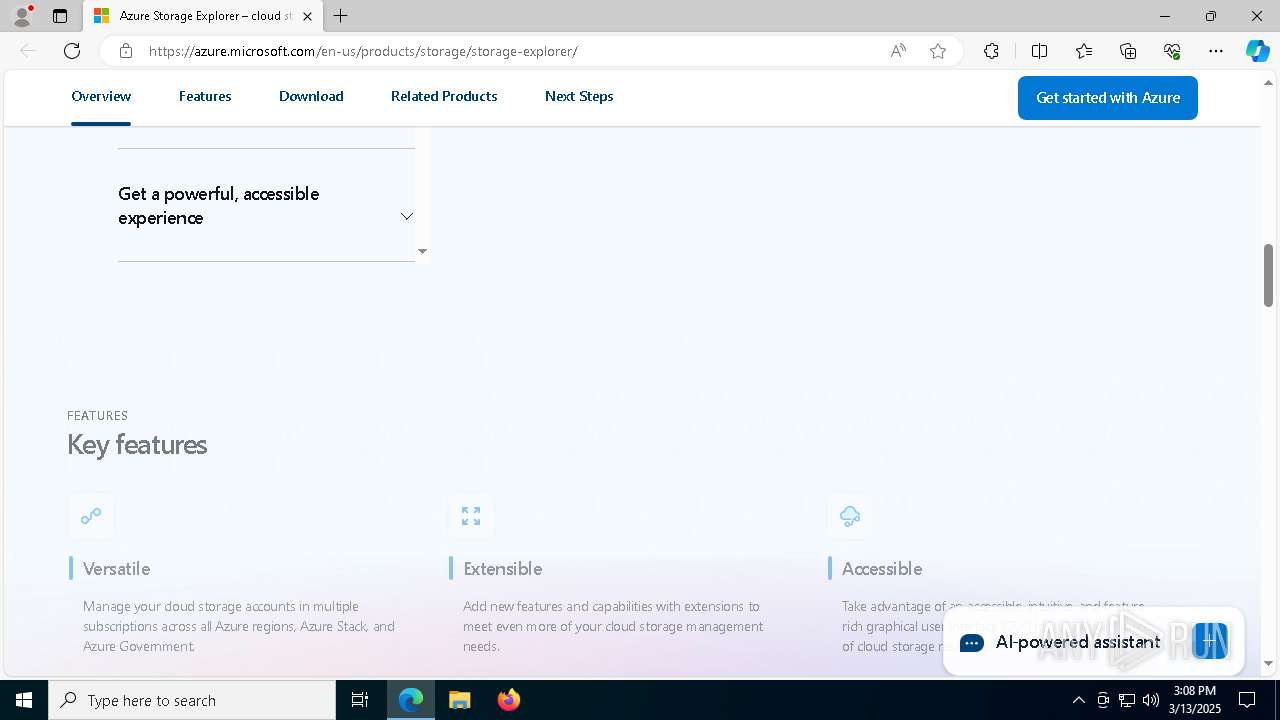The height and width of the screenshot is (720, 1280).
Task: Click the address bar URL
Action: (363, 51)
